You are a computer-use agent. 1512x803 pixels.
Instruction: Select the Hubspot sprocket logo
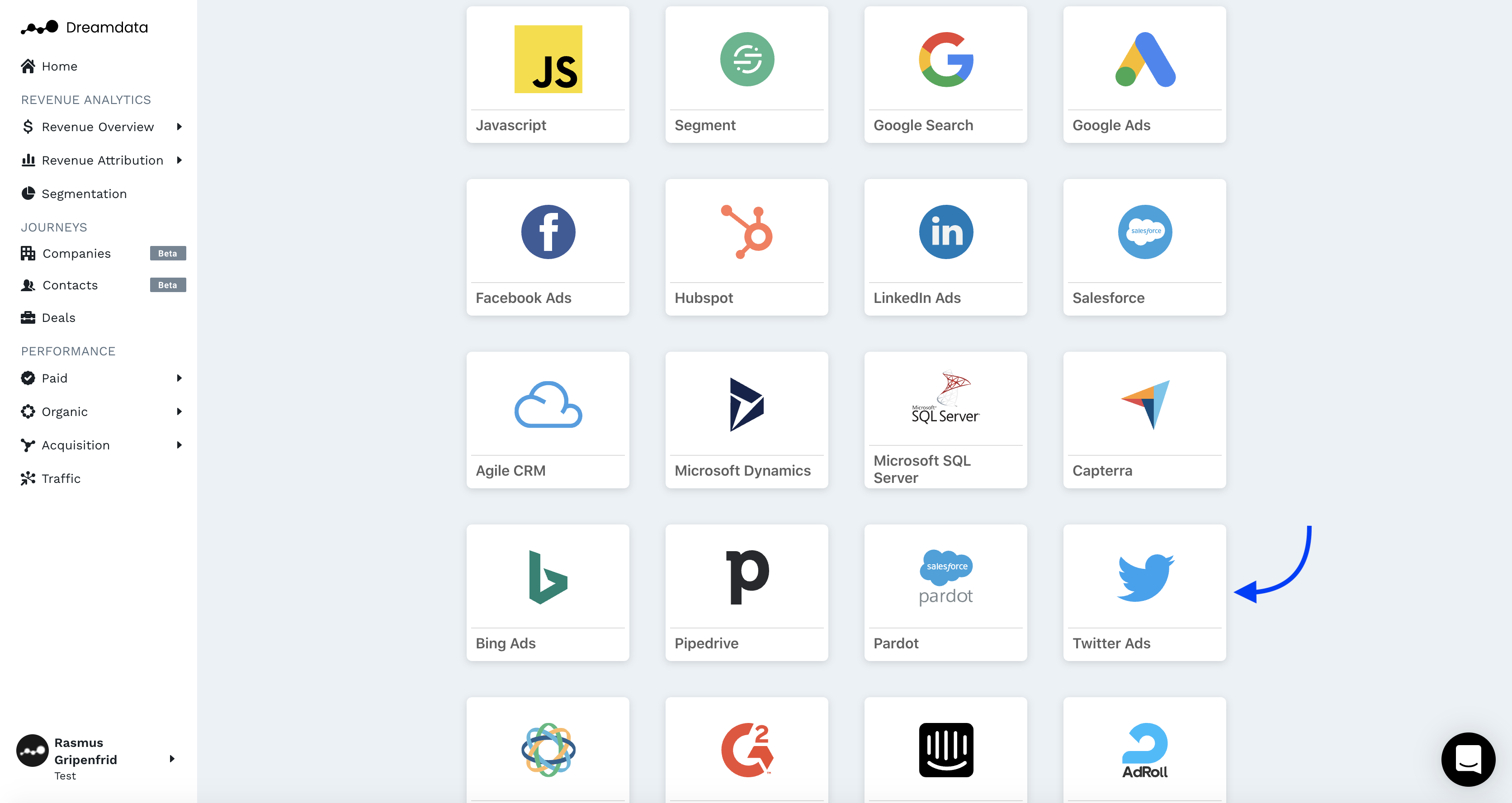point(747,232)
